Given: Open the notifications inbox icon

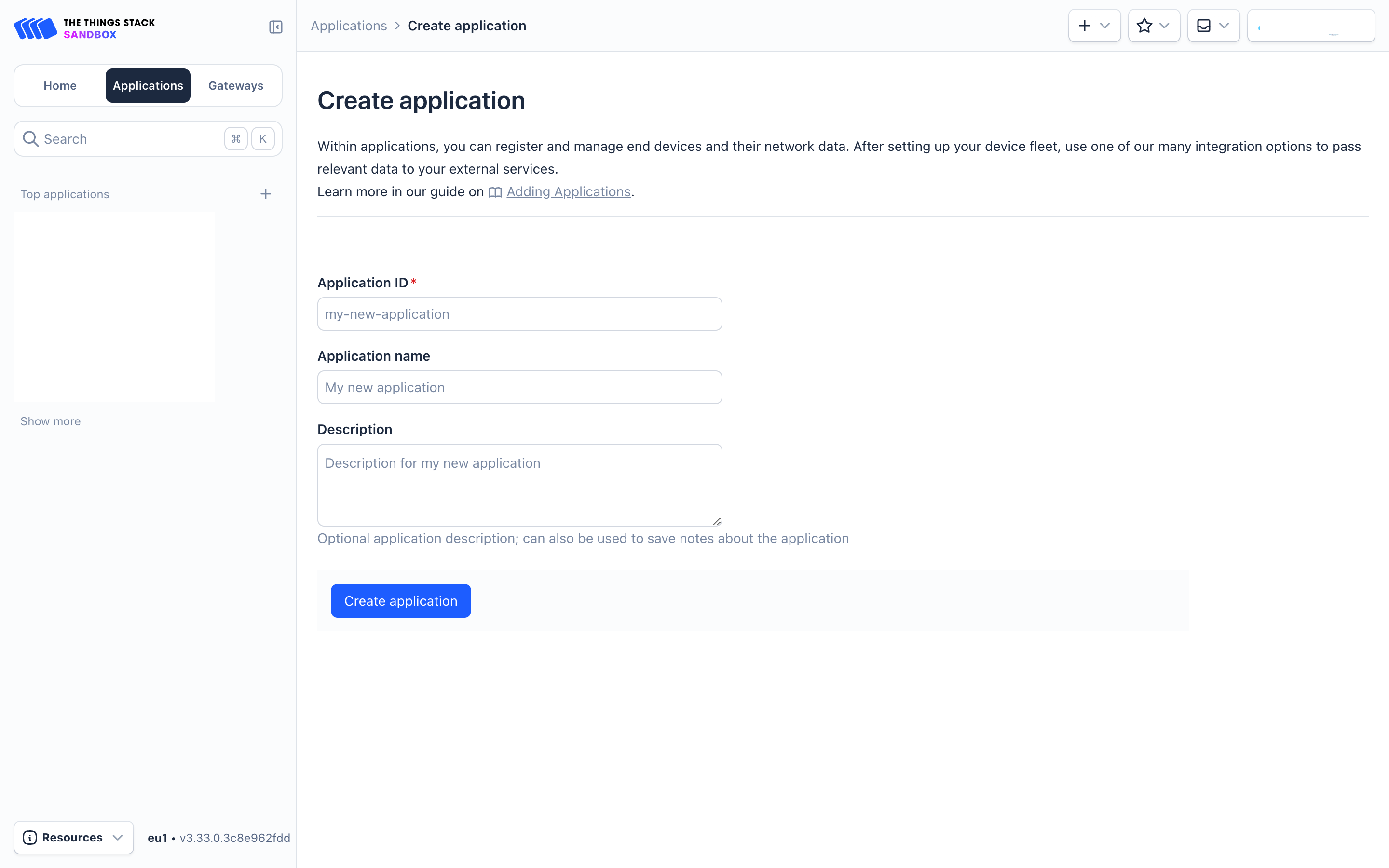Looking at the screenshot, I should click(1204, 26).
